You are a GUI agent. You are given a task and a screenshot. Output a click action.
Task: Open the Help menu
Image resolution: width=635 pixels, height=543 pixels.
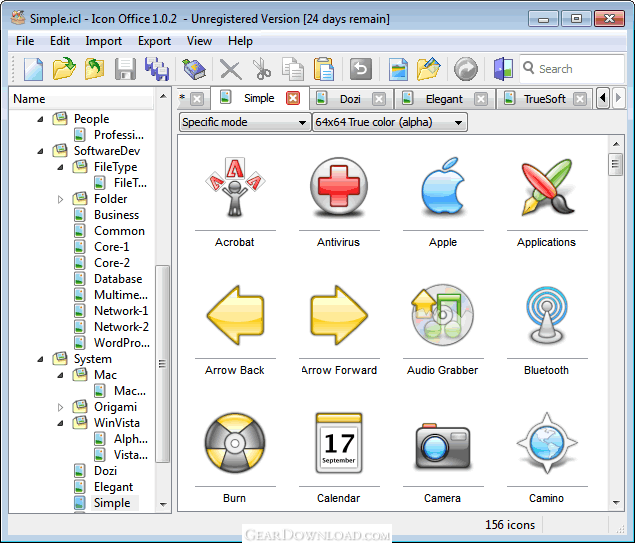click(240, 41)
